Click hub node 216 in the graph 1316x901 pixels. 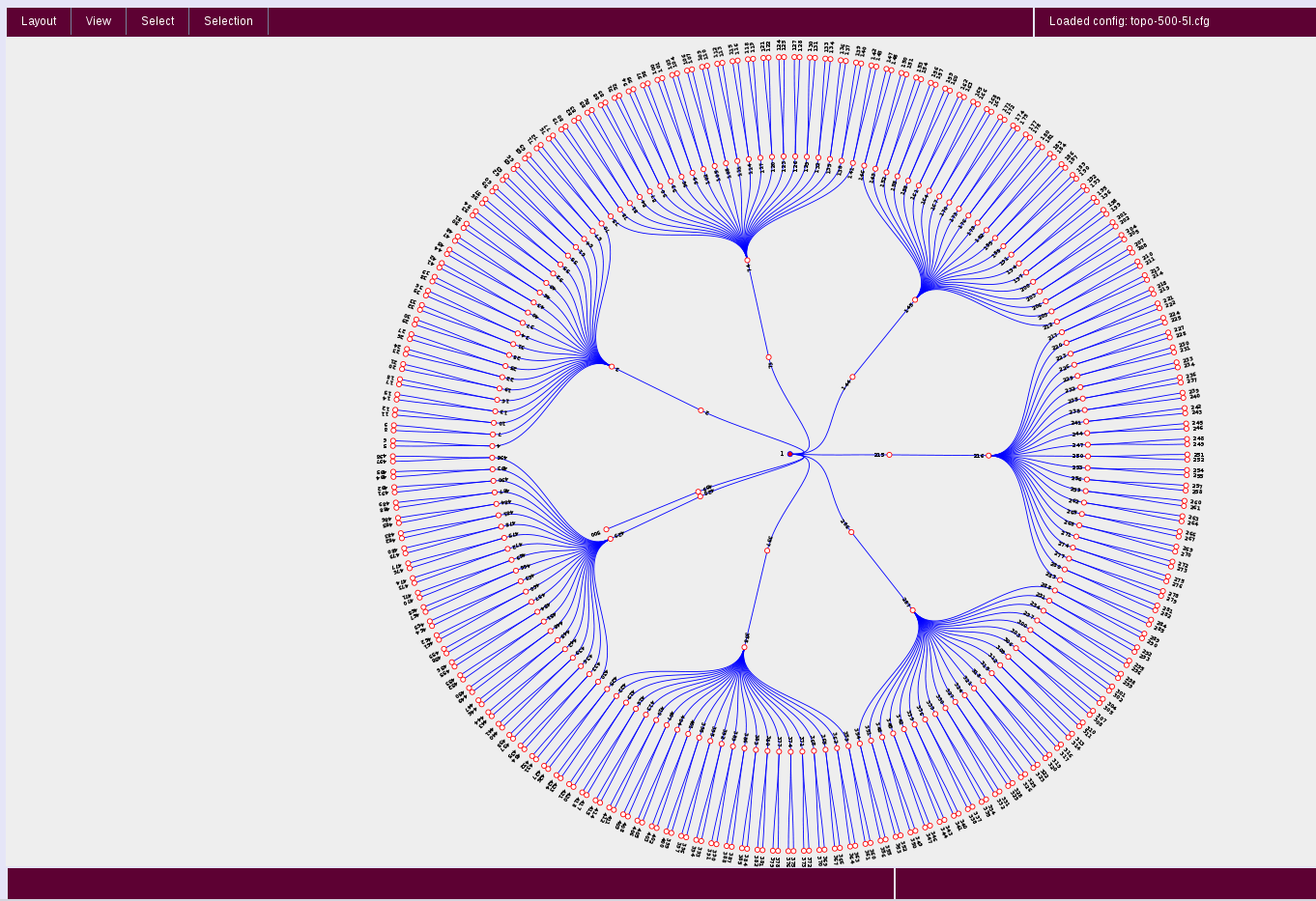[988, 456]
